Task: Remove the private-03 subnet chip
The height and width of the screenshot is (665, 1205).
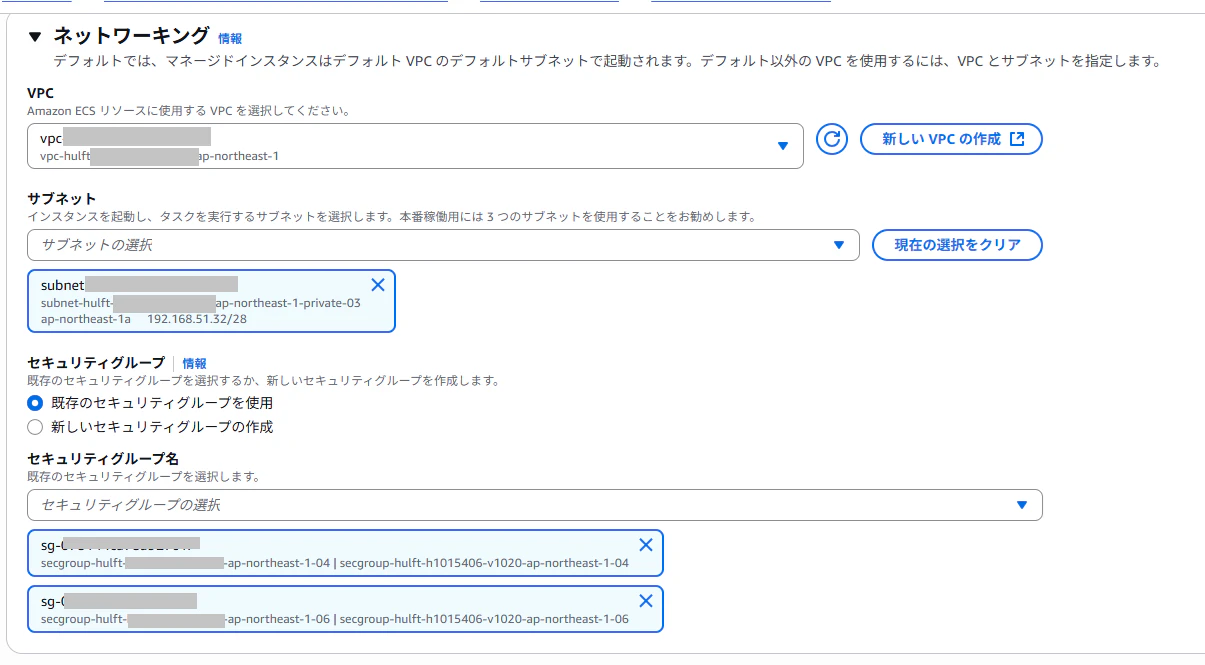Action: 378,285
